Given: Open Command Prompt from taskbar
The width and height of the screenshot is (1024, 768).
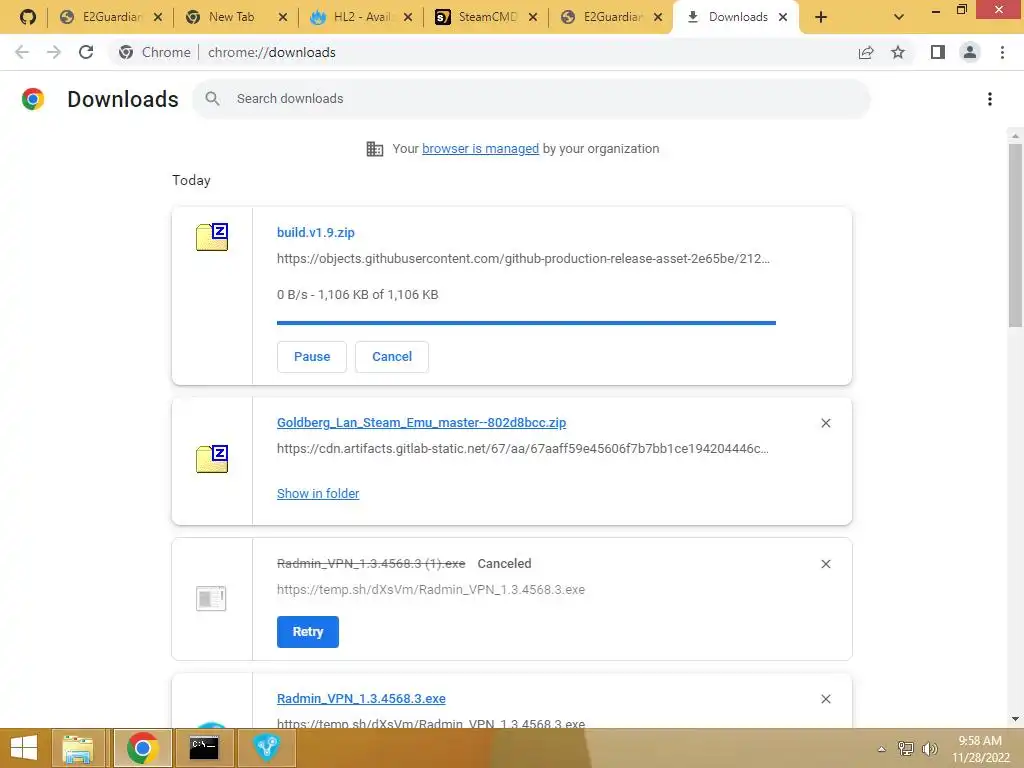Looking at the screenshot, I should pyautogui.click(x=204, y=748).
